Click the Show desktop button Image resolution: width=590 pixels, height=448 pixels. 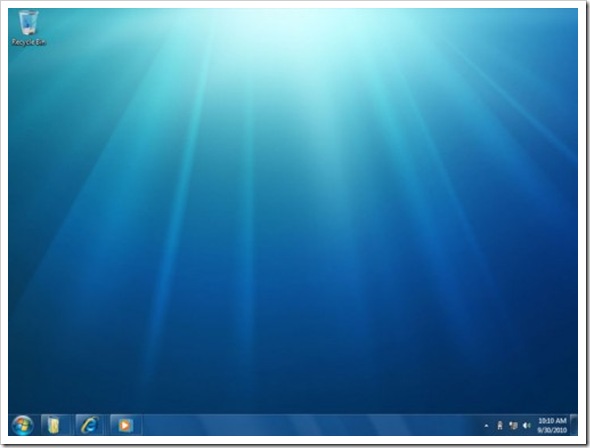[574, 425]
